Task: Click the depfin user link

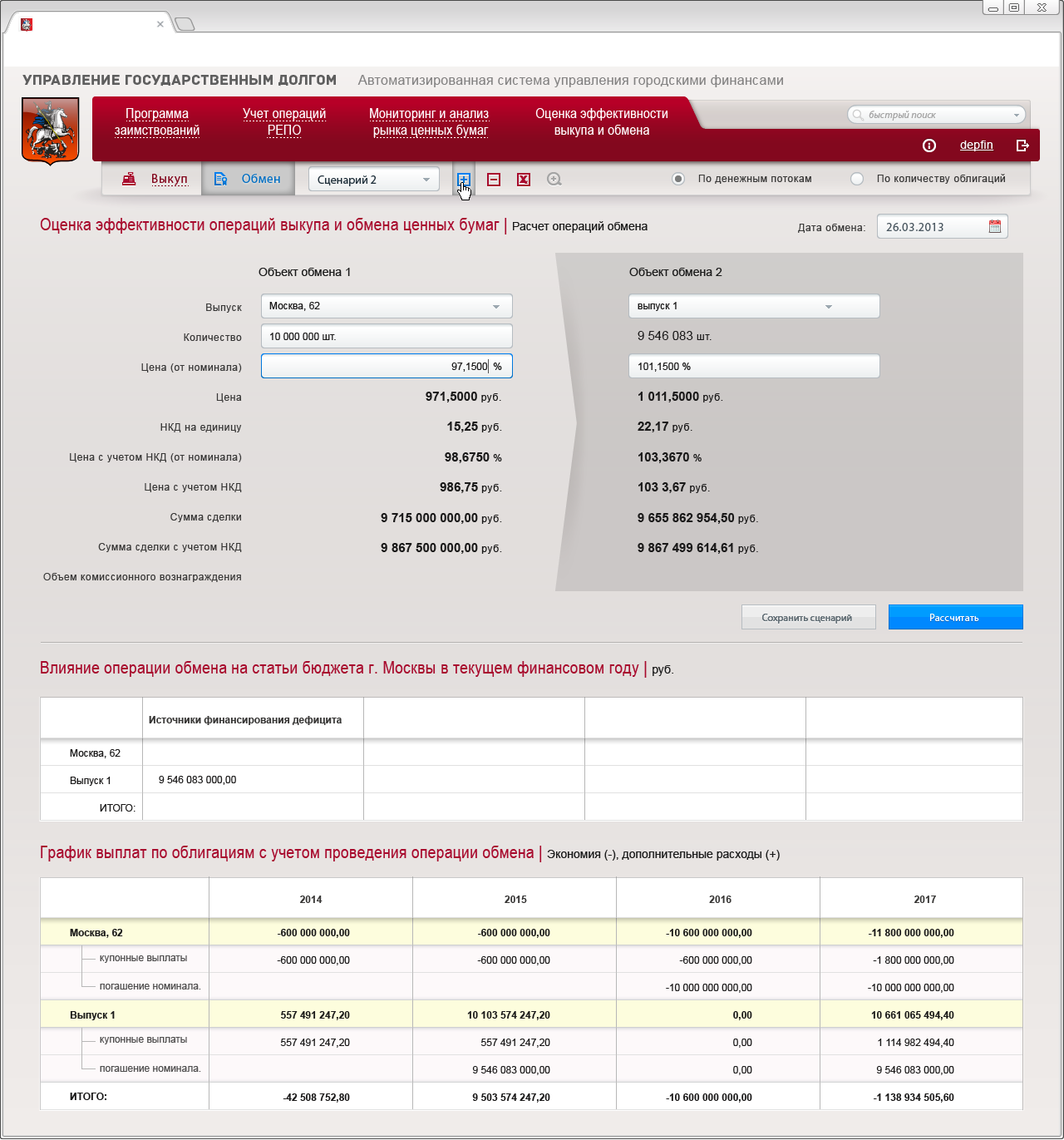Action: tap(976, 145)
